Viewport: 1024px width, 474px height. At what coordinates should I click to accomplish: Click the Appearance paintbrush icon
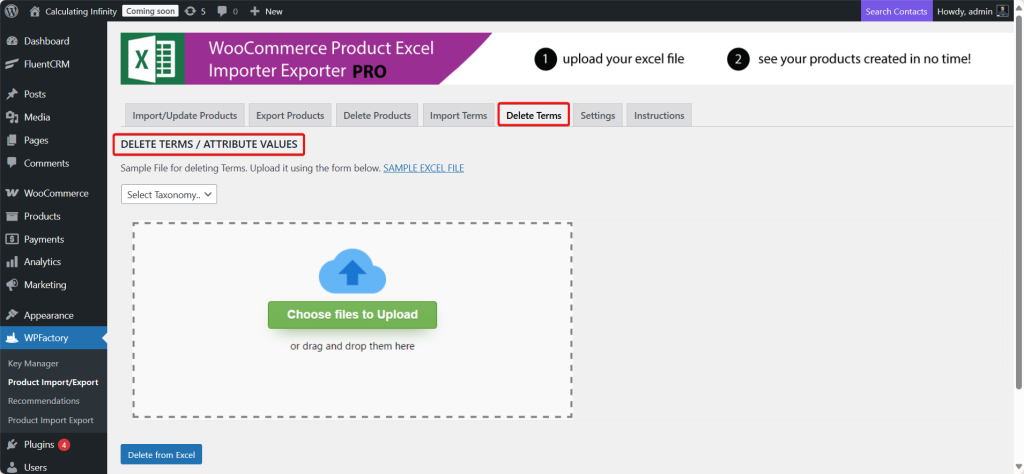[x=12, y=315]
